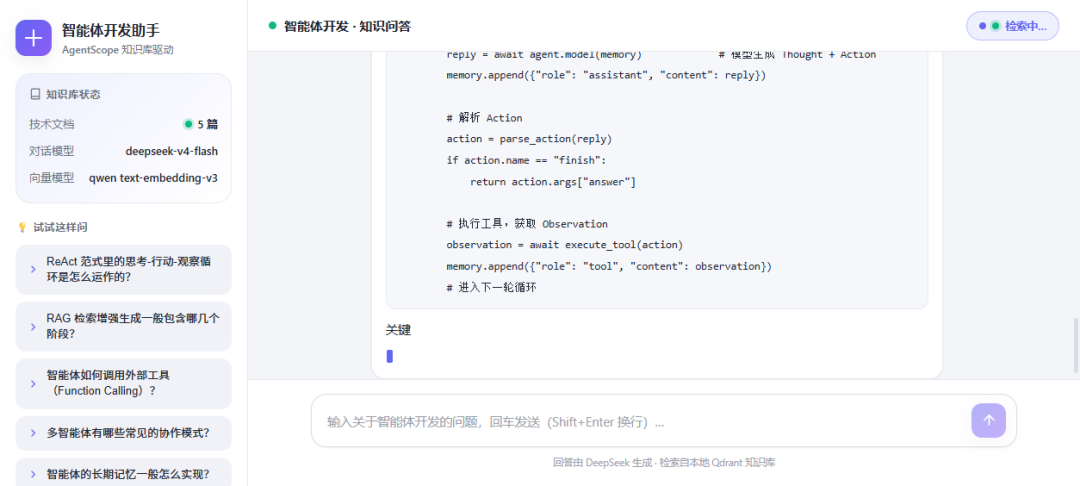Click the book icon beside 知识库状态
Viewport: 1080px width, 486px height.
tap(34, 94)
